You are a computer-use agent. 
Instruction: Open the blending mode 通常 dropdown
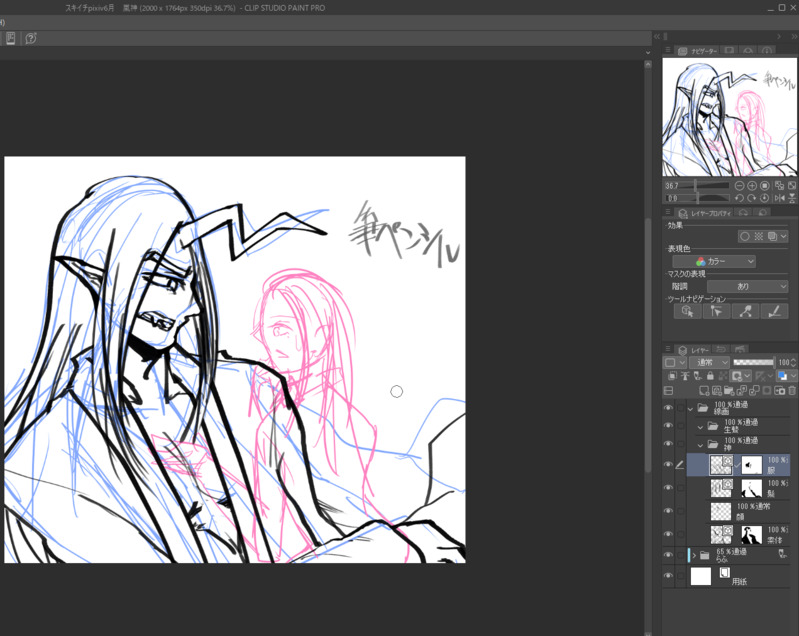point(709,362)
